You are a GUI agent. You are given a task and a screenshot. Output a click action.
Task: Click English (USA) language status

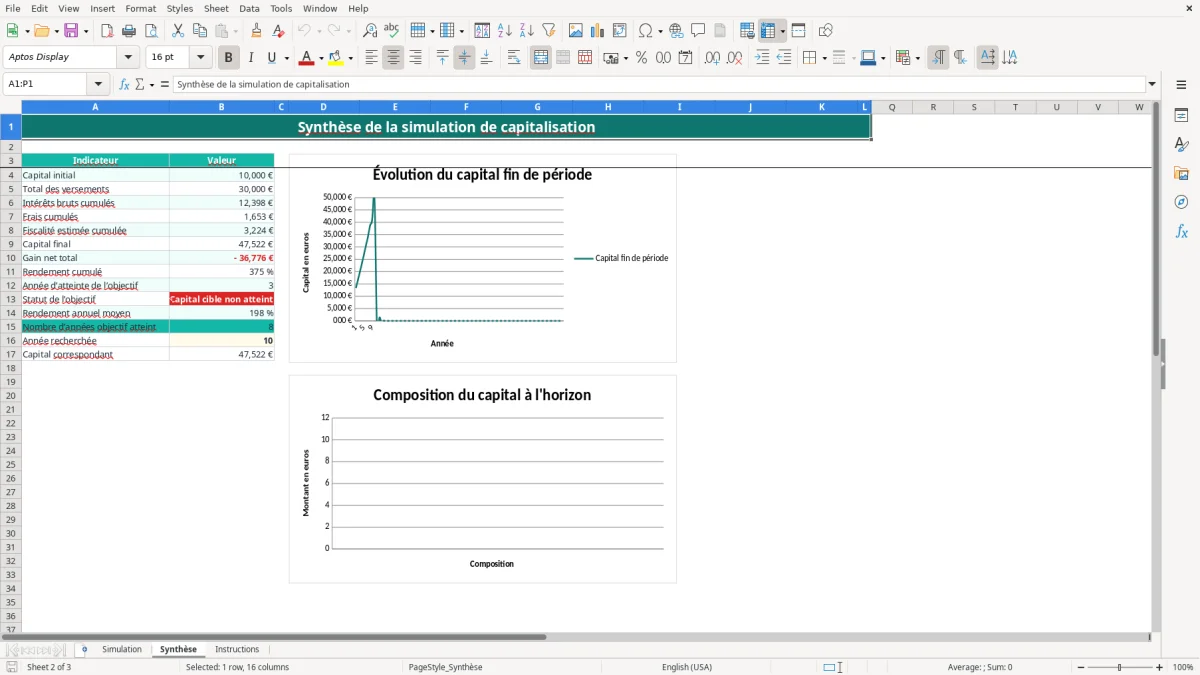pos(687,667)
